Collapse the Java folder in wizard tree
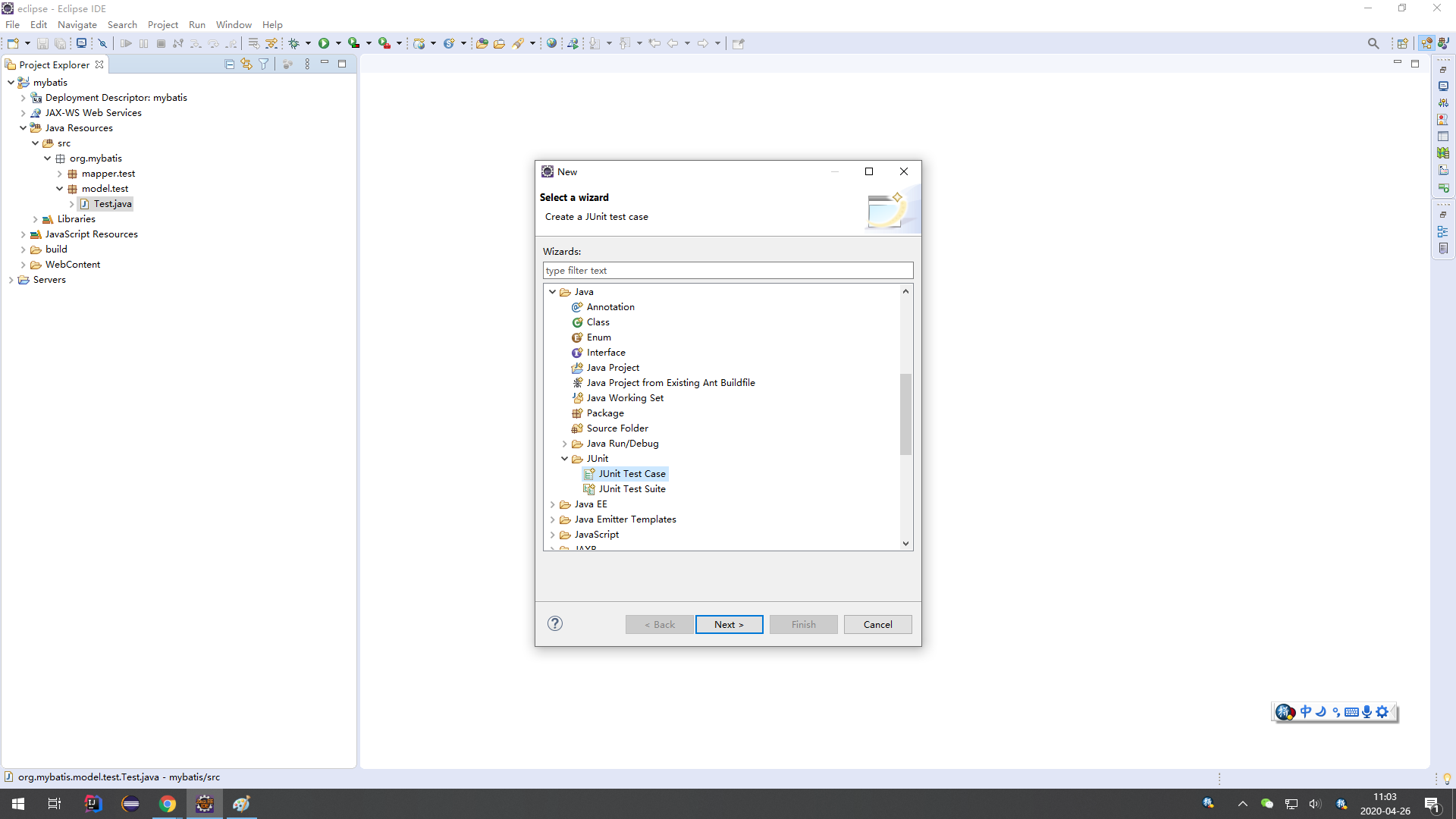Screen dimensions: 1456x819 [x=553, y=292]
